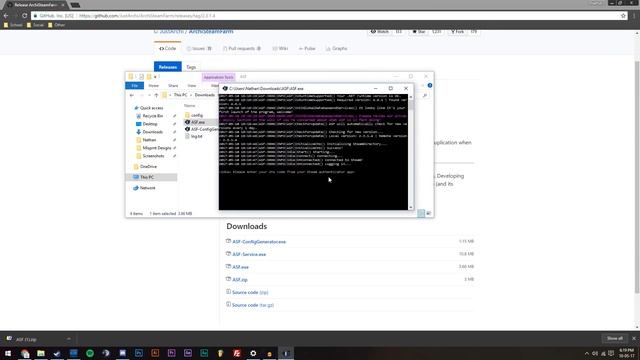Download the ASF.exe link
This screenshot has width=640, height=360.
(240, 267)
